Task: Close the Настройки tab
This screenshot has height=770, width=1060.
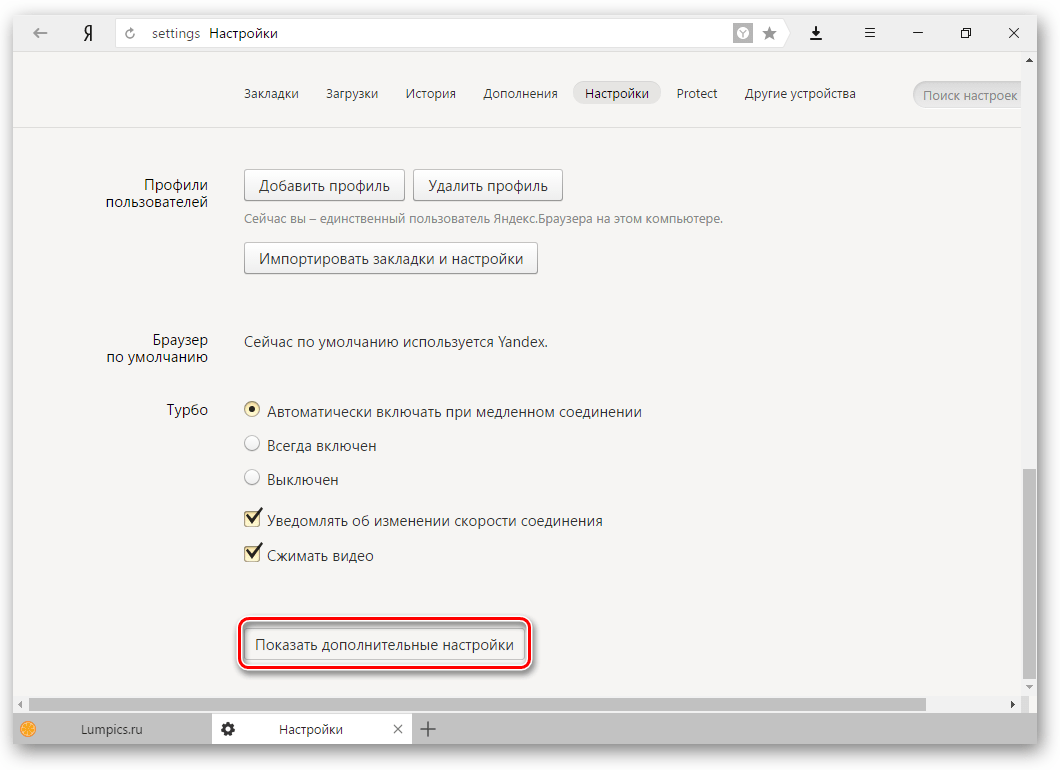Action: [398, 729]
